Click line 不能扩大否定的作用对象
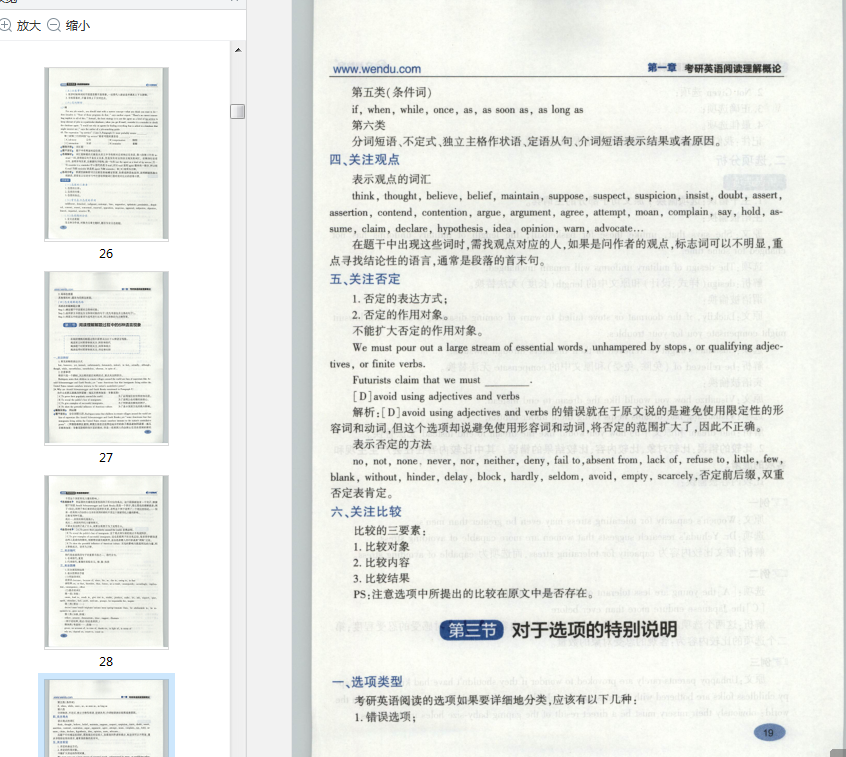The width and height of the screenshot is (846, 757). point(418,331)
